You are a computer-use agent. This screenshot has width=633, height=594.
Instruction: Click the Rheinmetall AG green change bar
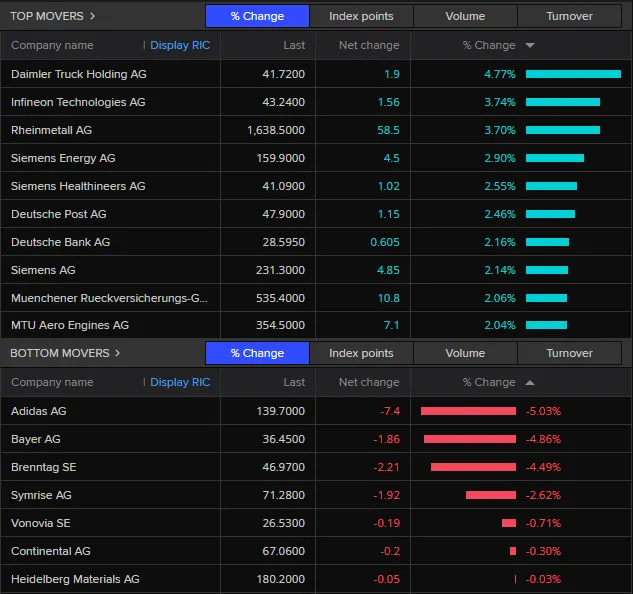(562, 130)
